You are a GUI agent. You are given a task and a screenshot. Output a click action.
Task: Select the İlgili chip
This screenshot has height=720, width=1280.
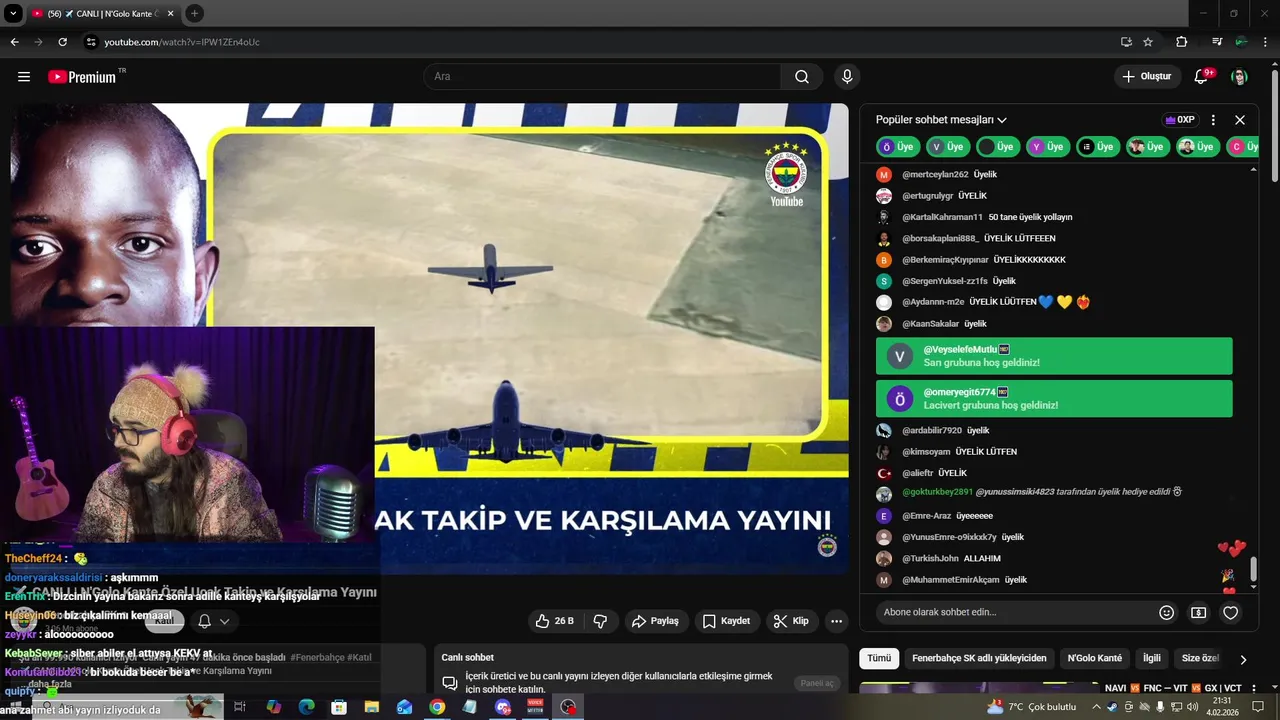click(1152, 659)
